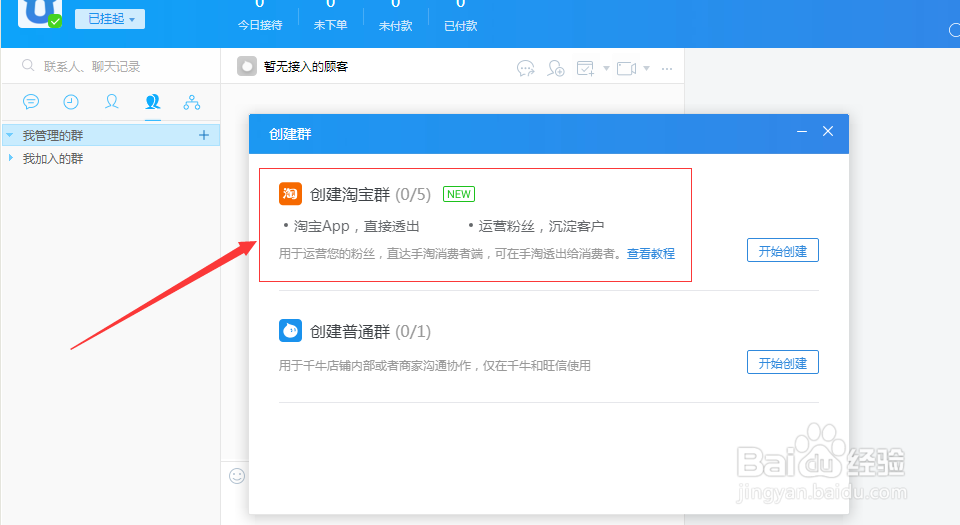960x525 pixels.
Task: Click the green NEW badge
Action: pos(459,194)
